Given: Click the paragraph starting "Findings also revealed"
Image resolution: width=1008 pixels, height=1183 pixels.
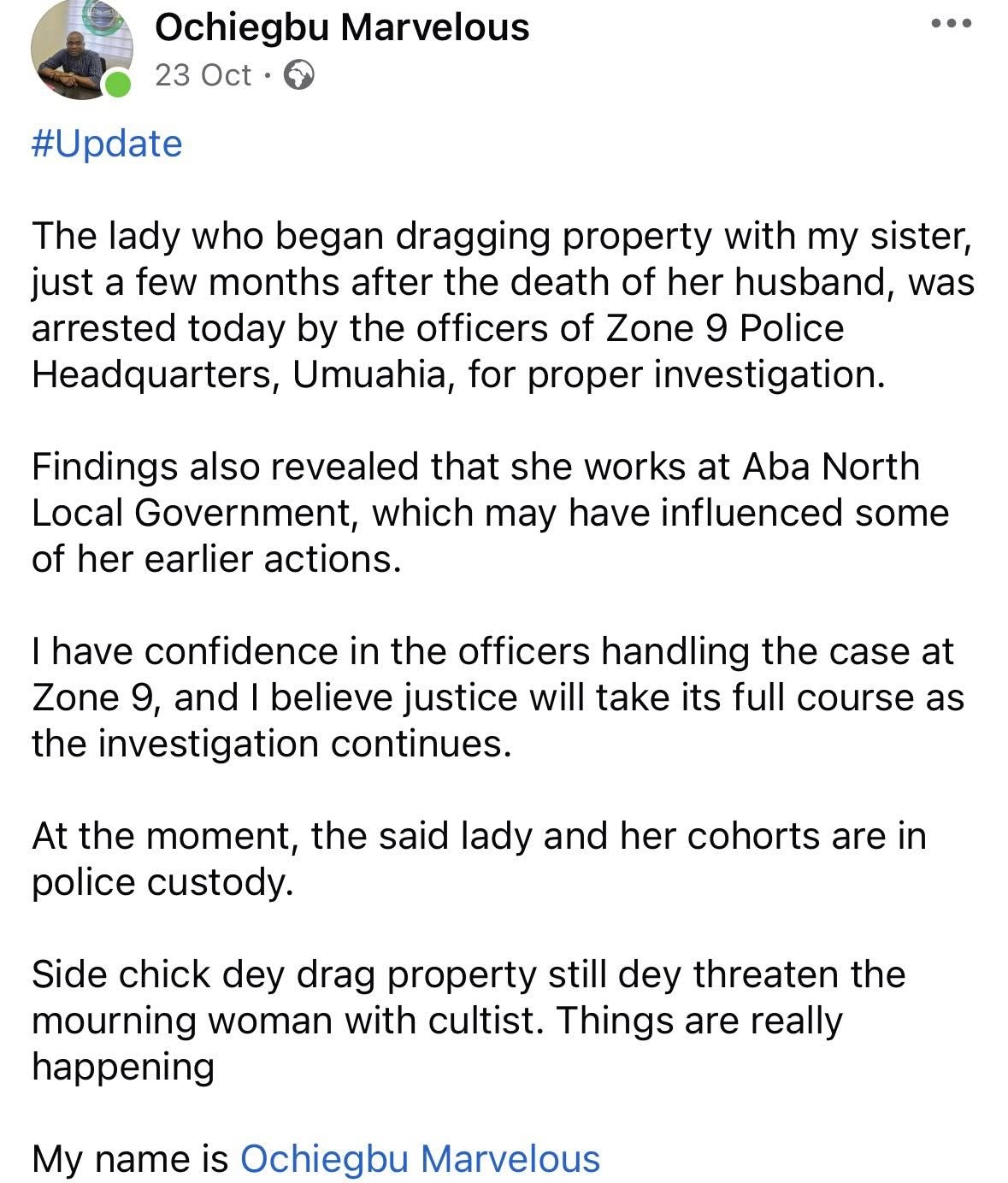Looking at the screenshot, I should coord(490,513).
